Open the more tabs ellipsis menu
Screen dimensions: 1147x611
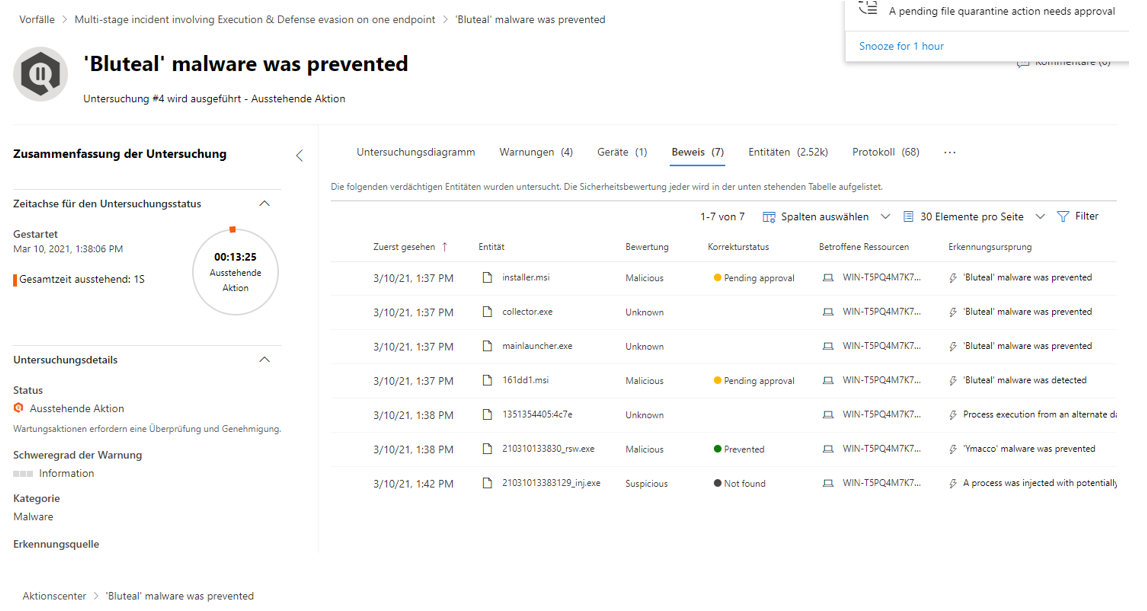[x=949, y=152]
